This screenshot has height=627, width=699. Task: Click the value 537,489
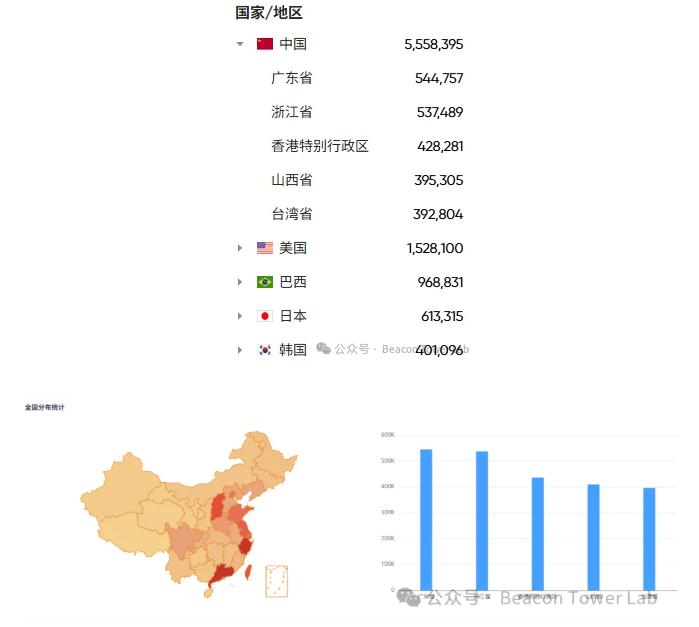[x=440, y=112]
